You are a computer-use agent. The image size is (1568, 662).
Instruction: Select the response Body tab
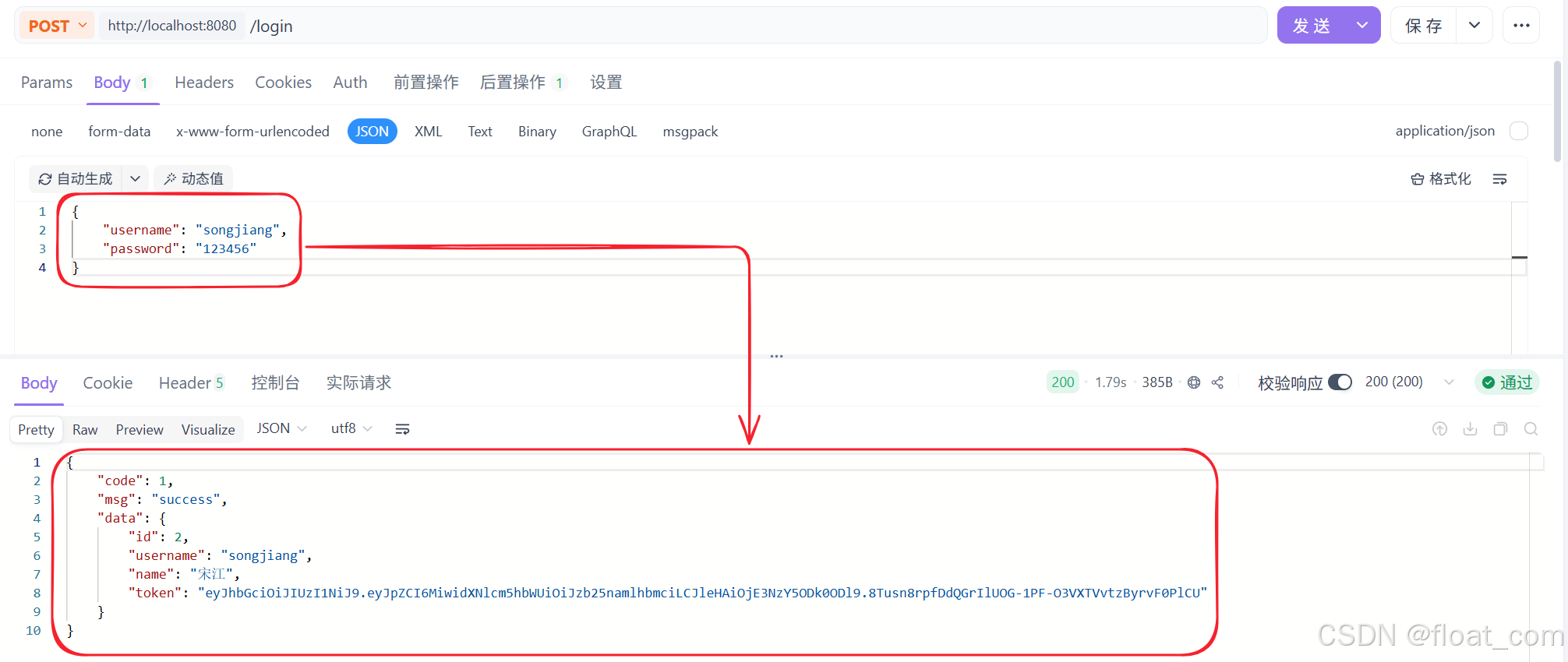click(x=39, y=383)
